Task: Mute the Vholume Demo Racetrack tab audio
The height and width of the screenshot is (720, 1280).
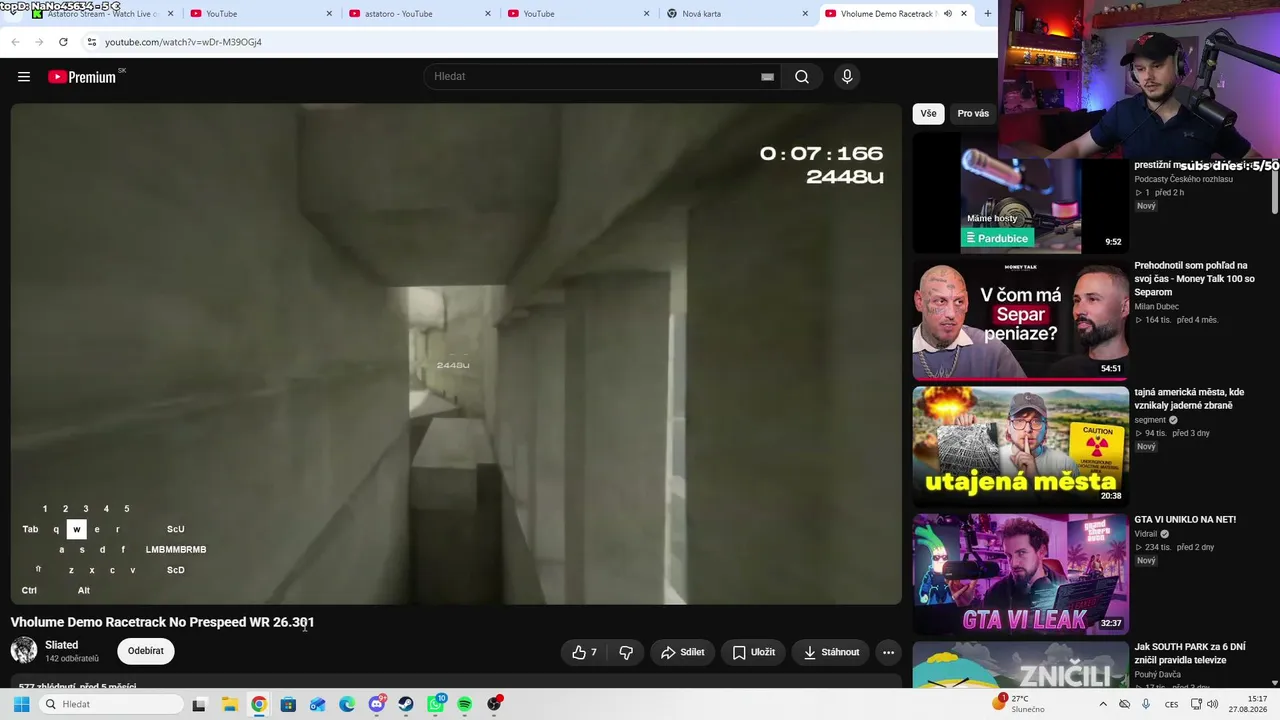Action: tap(947, 14)
